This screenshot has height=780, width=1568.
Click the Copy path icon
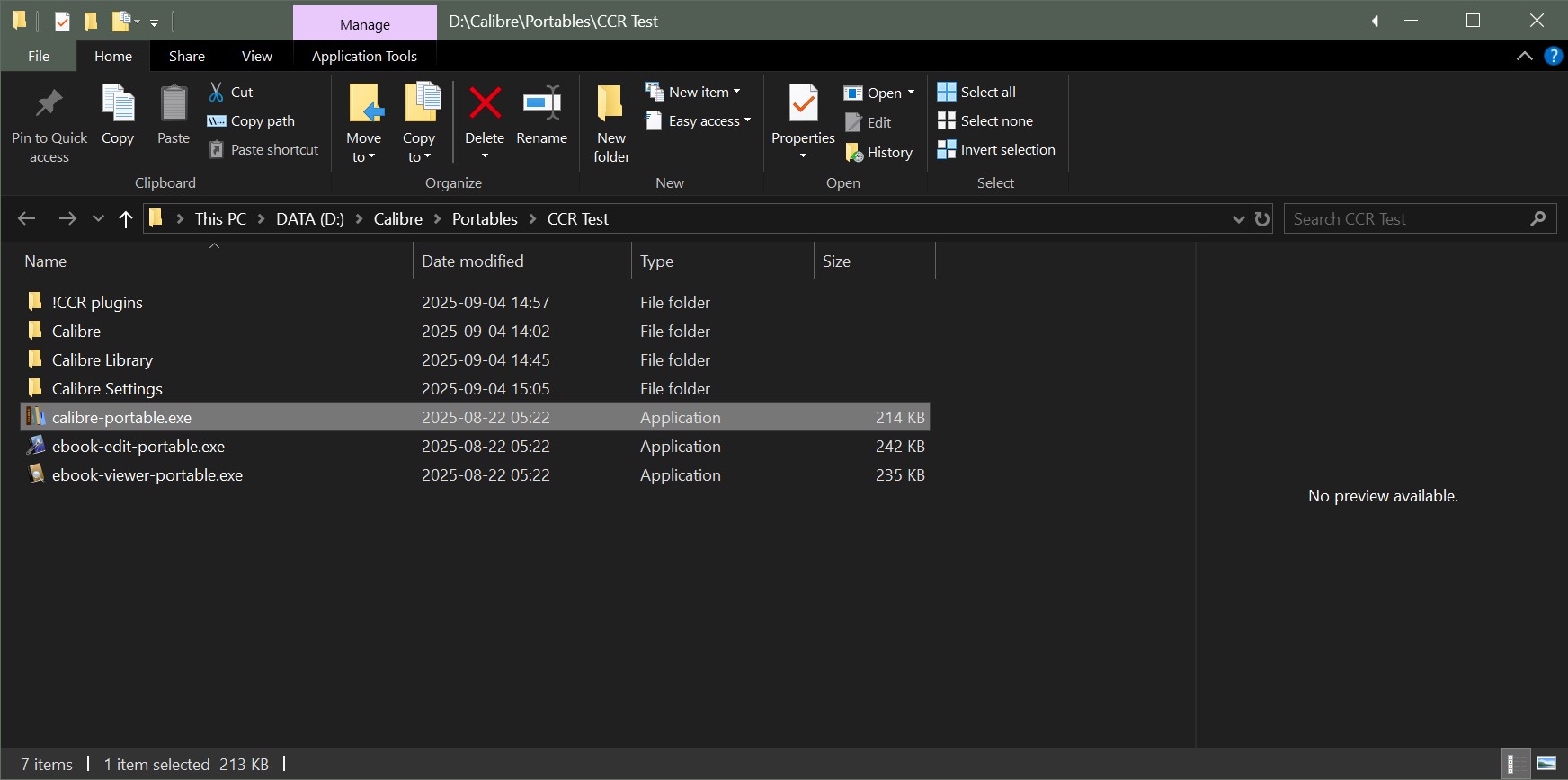pyautogui.click(x=216, y=120)
